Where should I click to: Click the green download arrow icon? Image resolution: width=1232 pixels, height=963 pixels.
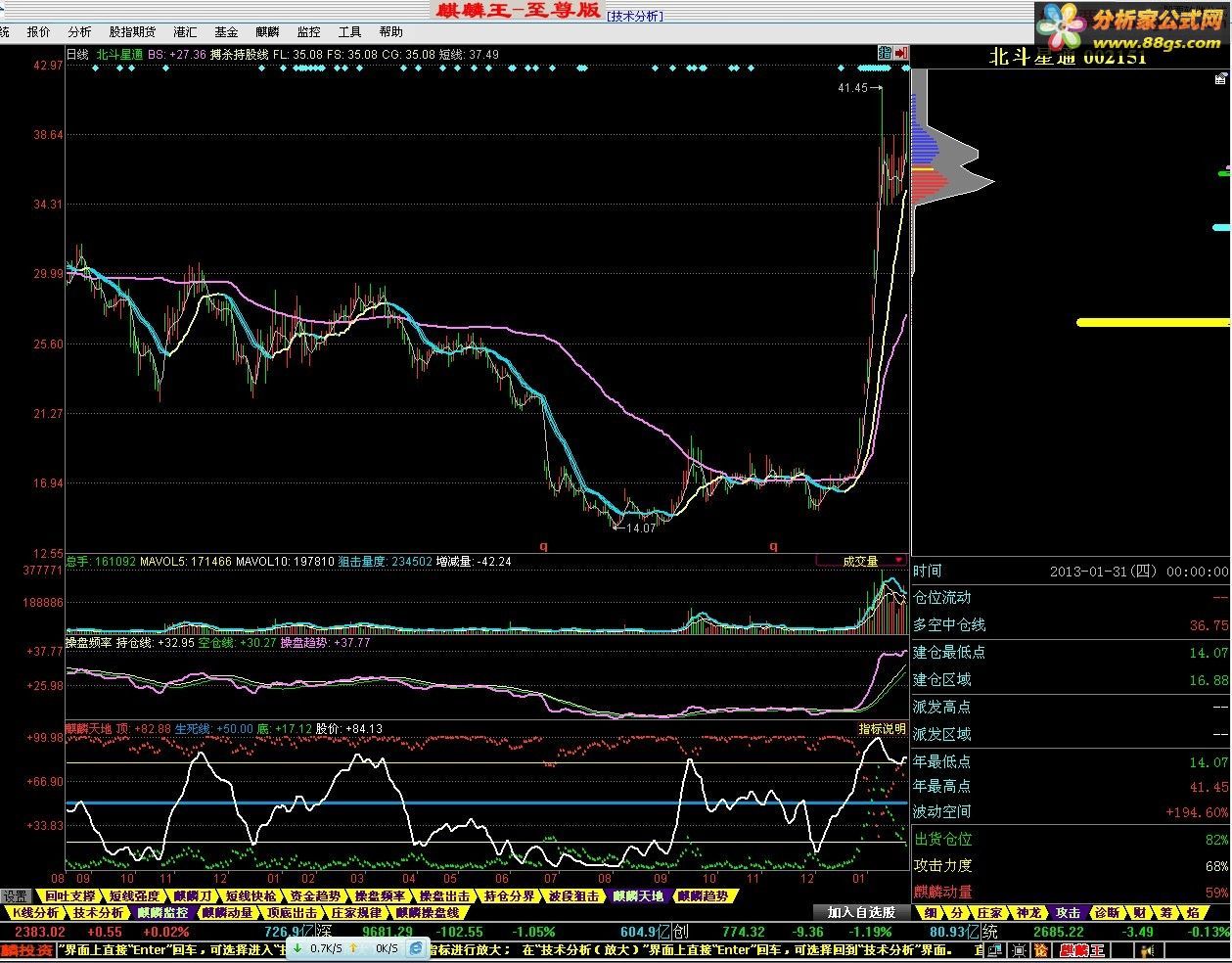297,948
